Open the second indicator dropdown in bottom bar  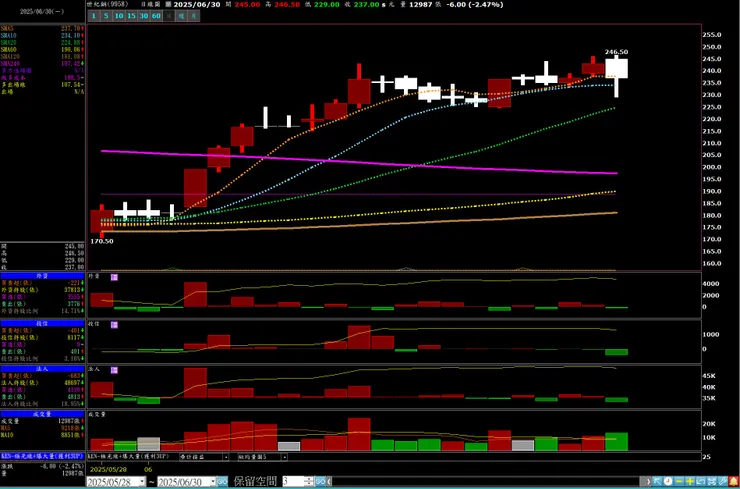226,457
